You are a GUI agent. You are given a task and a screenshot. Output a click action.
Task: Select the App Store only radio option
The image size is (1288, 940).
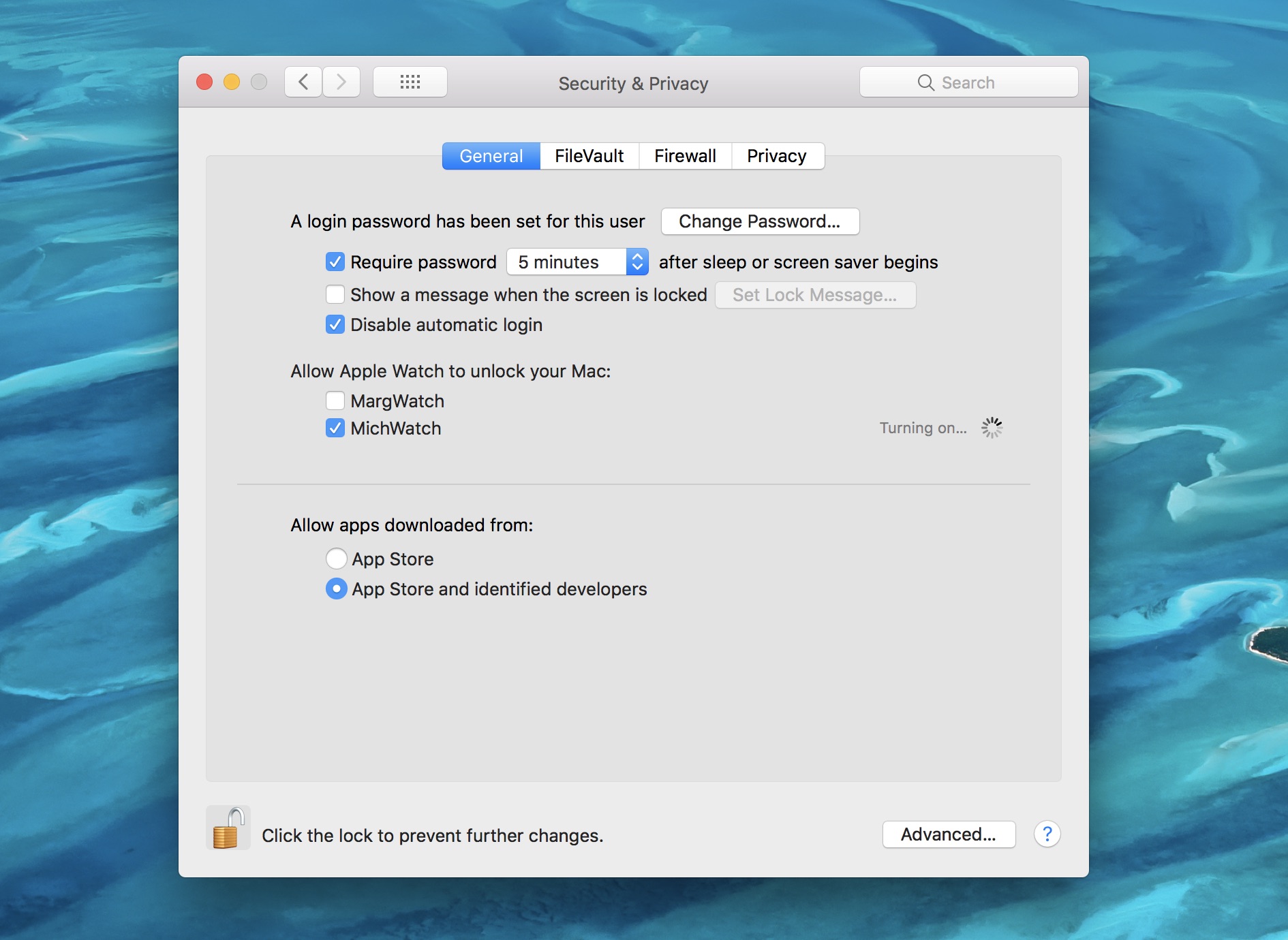pos(336,559)
